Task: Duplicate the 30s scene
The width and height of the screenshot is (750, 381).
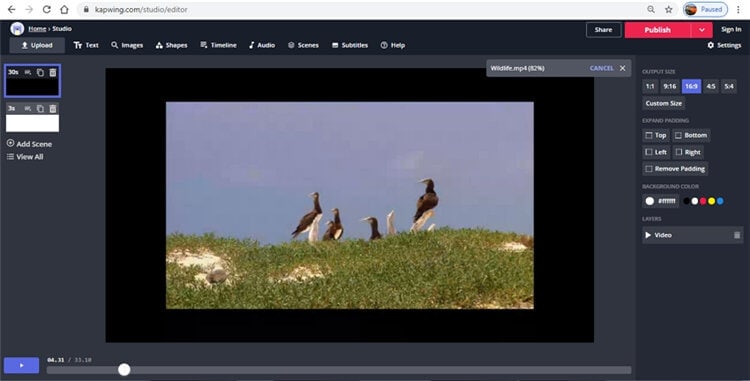Action: pyautogui.click(x=40, y=72)
